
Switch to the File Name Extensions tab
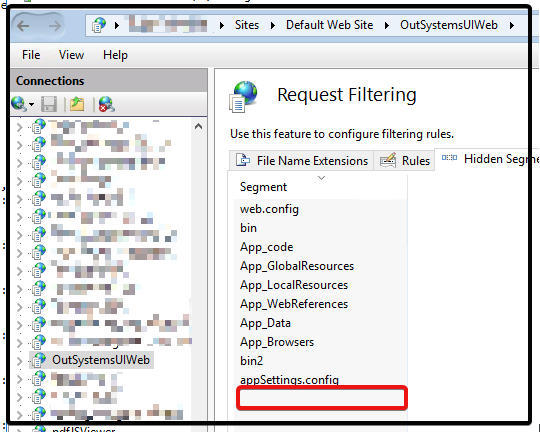point(301,161)
